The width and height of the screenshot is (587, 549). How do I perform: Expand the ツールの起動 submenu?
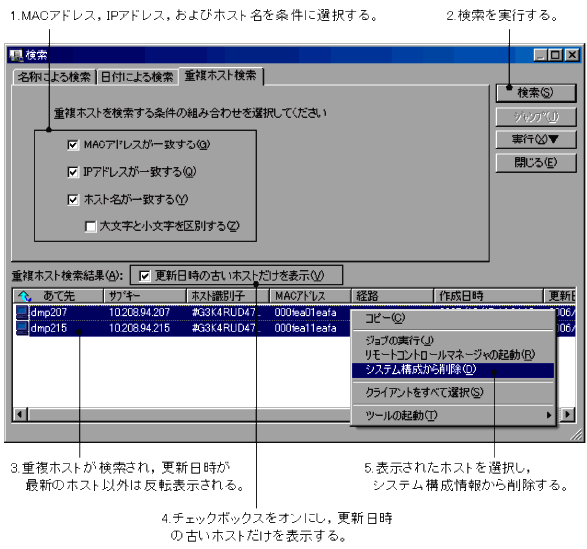pyautogui.click(x=453, y=415)
